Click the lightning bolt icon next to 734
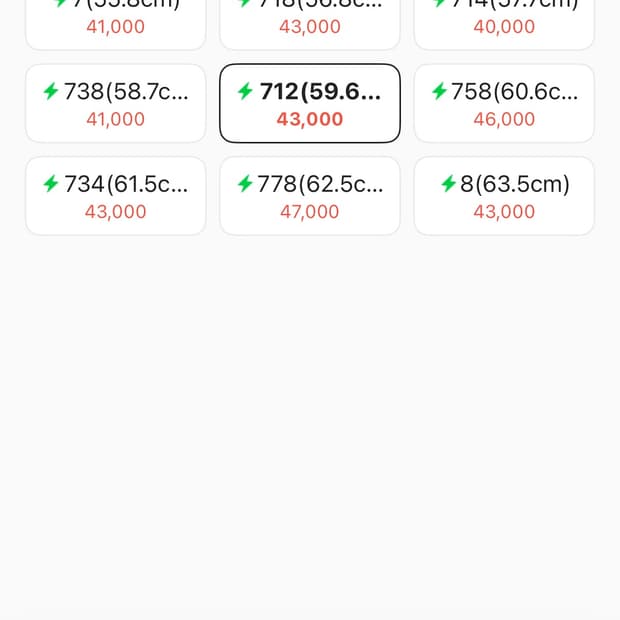 51,184
